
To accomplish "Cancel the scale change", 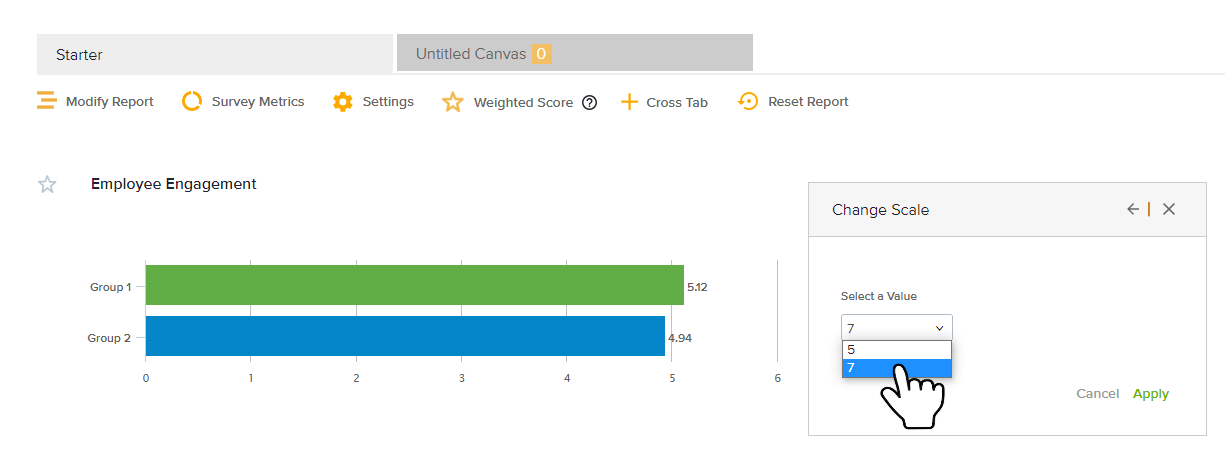I will coord(1097,394).
